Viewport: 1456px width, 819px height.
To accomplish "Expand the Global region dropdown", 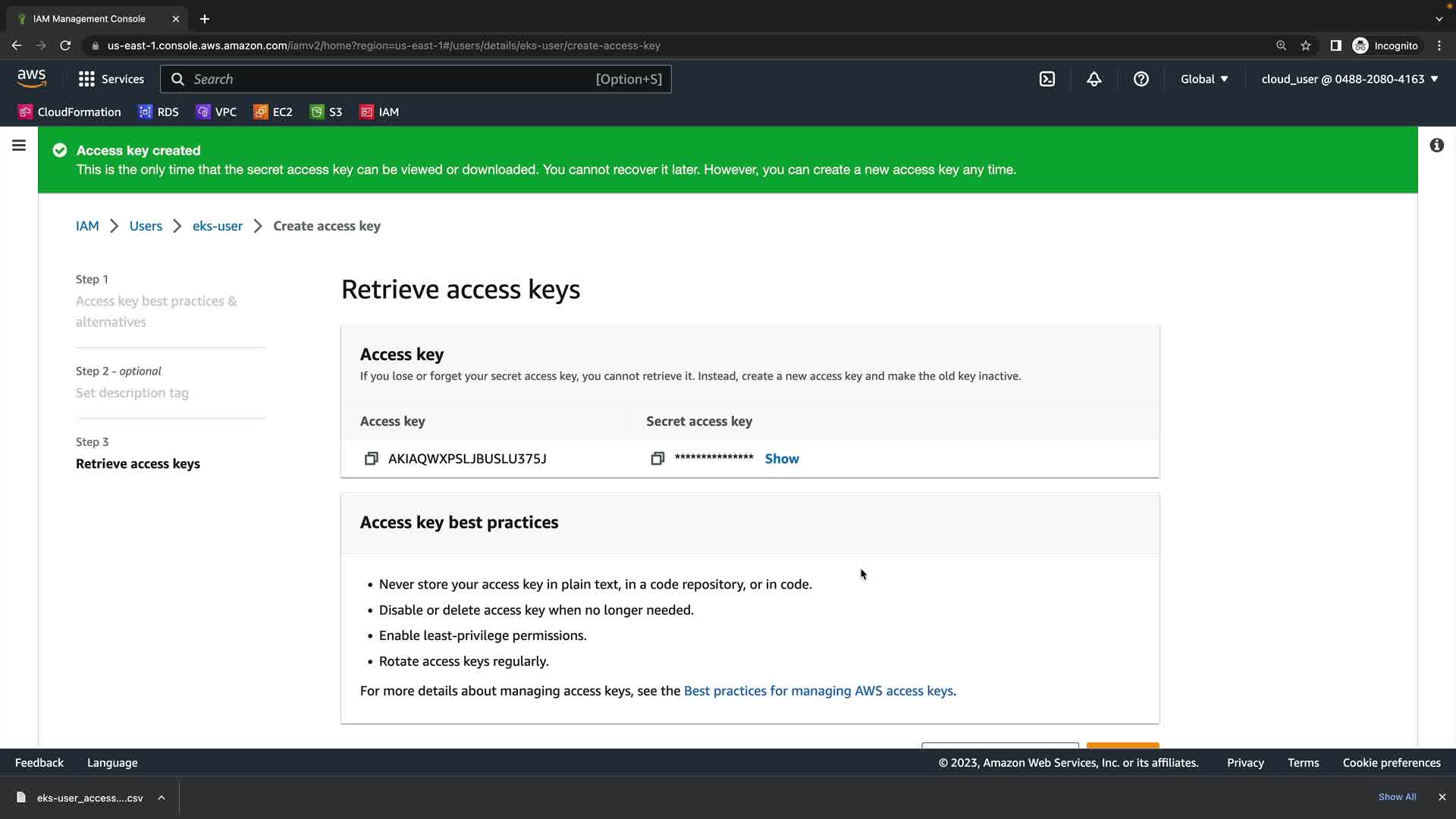I will (1203, 79).
